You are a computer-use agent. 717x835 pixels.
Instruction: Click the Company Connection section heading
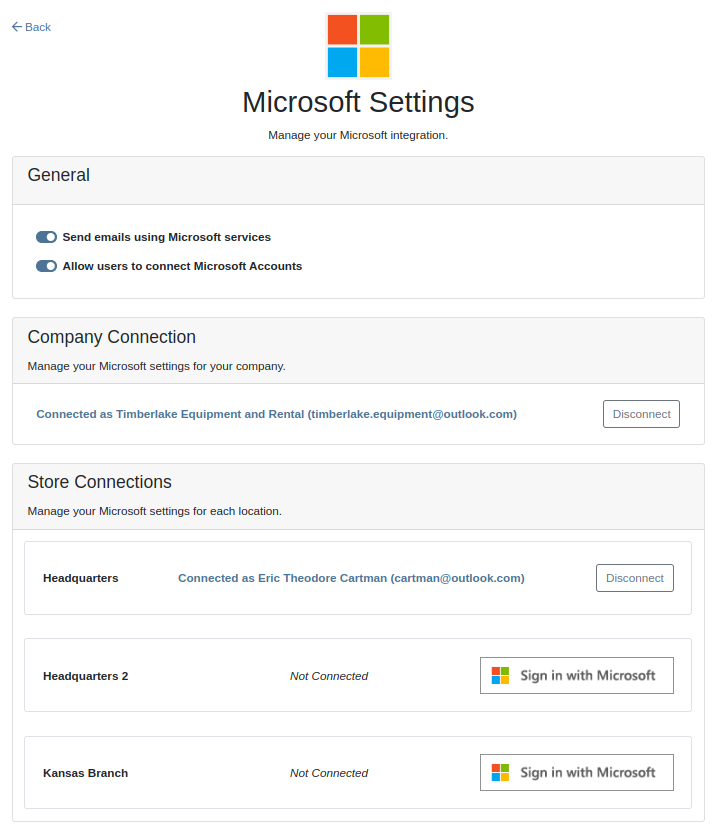point(112,337)
